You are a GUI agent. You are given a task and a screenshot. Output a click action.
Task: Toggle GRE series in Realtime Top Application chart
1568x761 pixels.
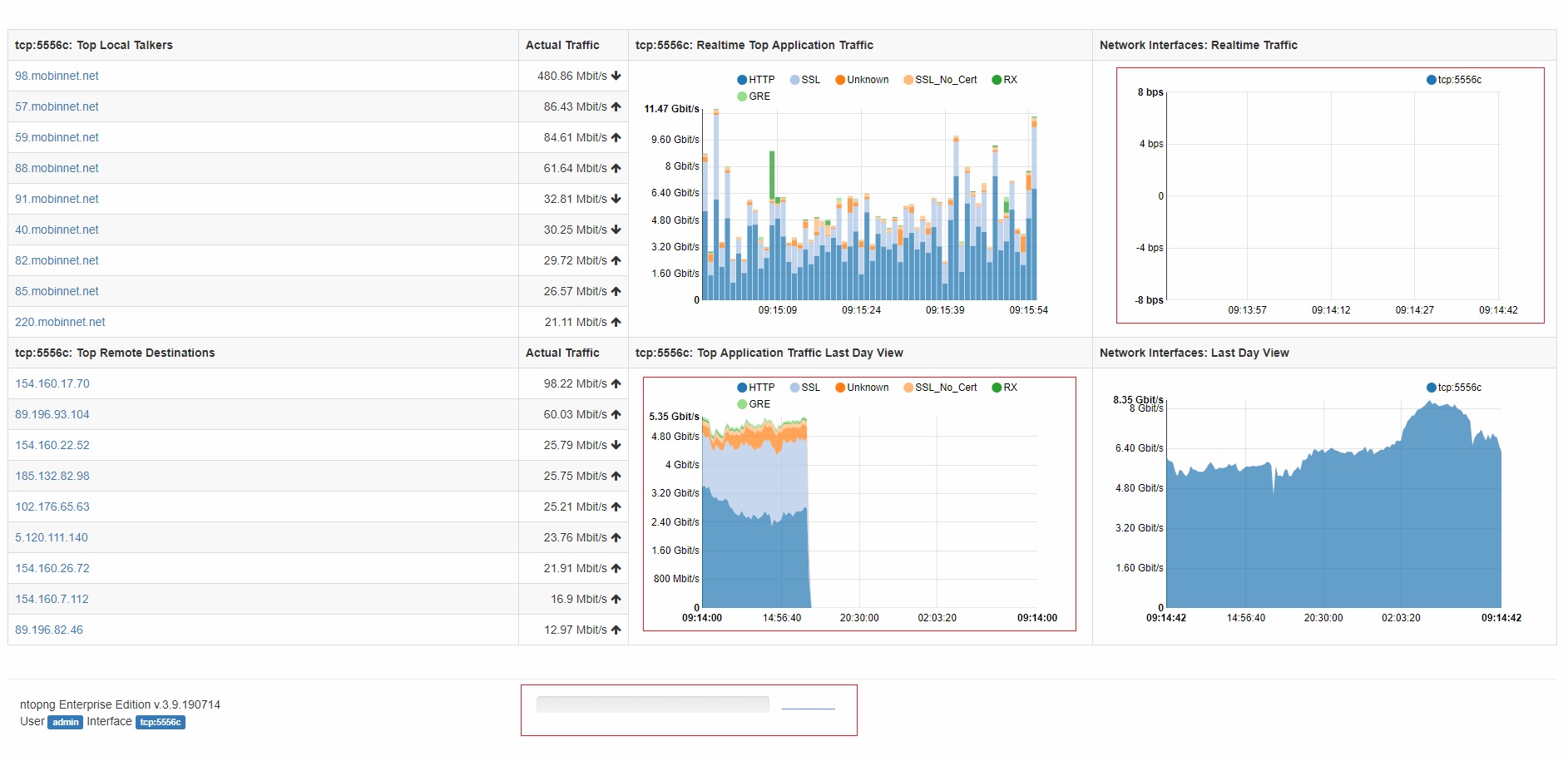tap(754, 96)
